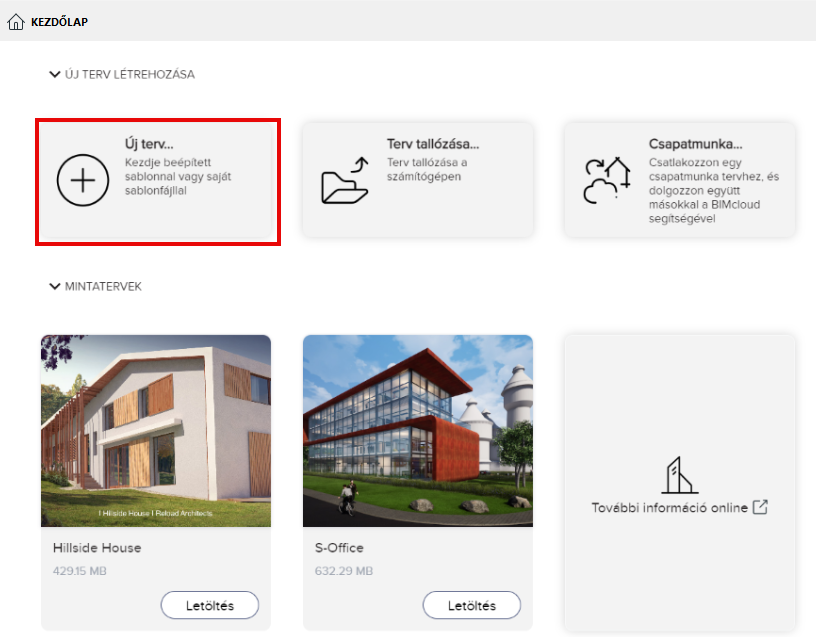Open the S-Office thumbnail image
The height and width of the screenshot is (637, 816).
point(418,431)
